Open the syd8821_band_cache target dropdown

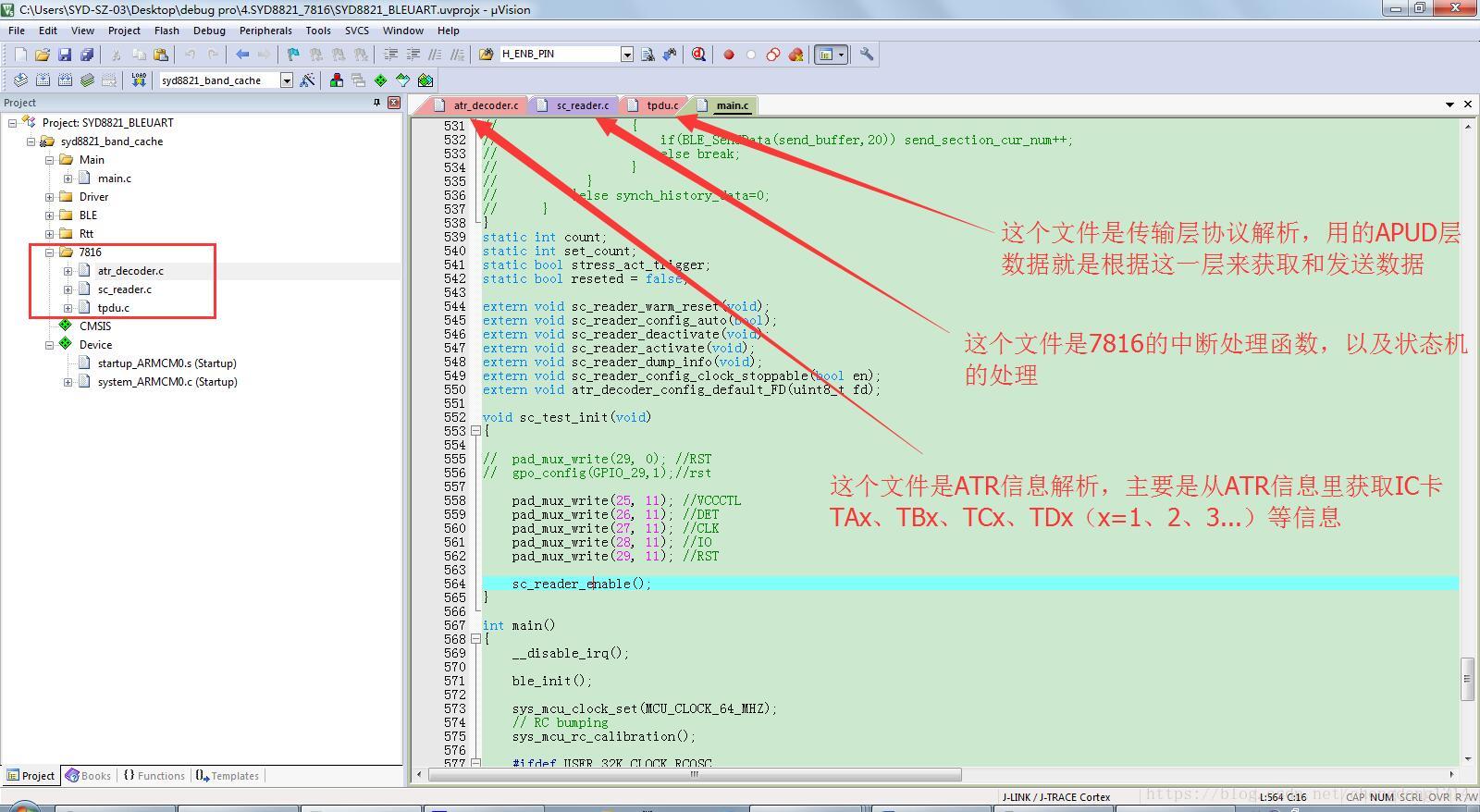click(287, 80)
